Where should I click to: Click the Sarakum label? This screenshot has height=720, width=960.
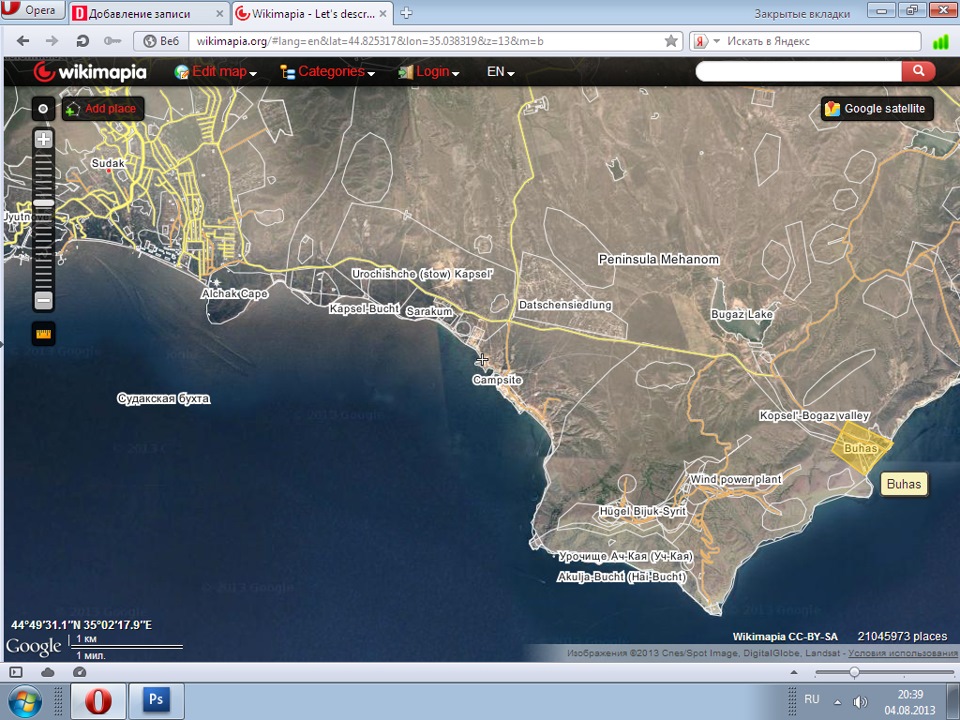pyautogui.click(x=429, y=312)
